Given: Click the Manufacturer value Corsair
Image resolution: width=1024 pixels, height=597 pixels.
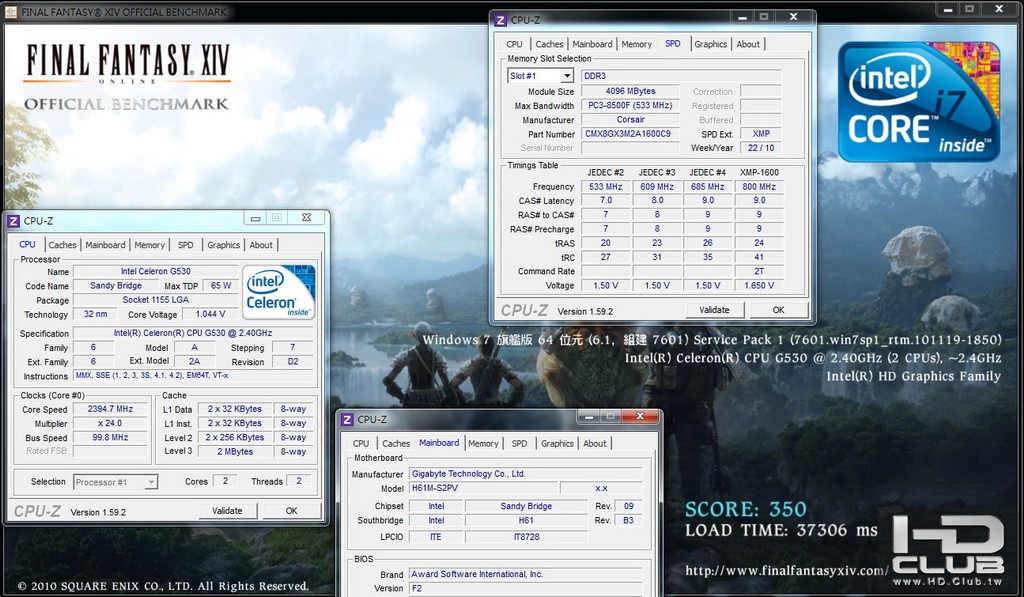Looking at the screenshot, I should click(x=630, y=120).
